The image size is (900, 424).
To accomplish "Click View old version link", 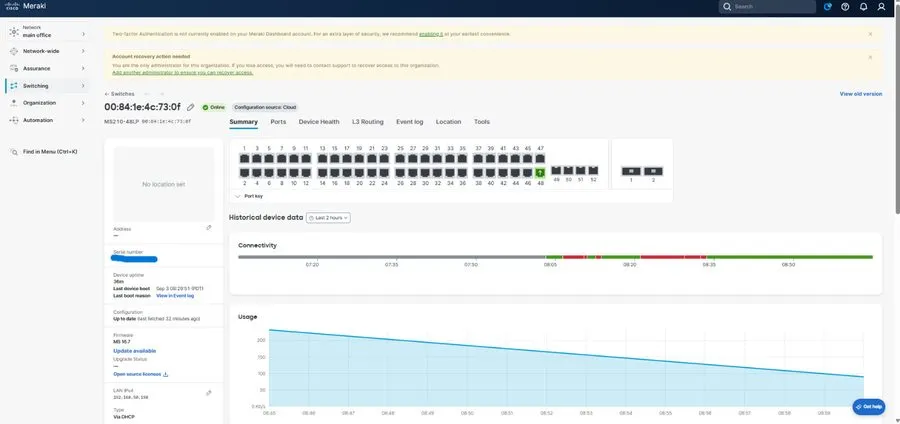I will (860, 94).
